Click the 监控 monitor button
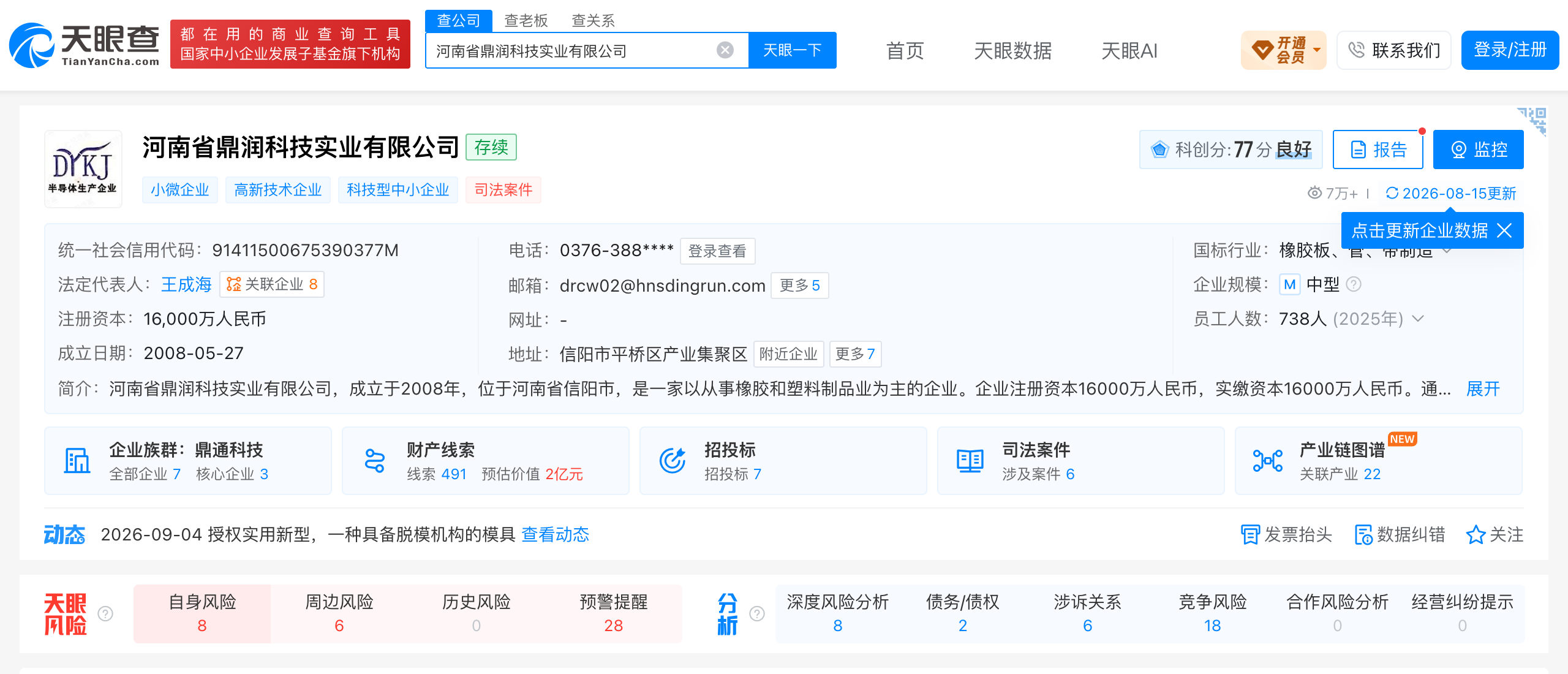Viewport: 1568px width, 674px height. 1478,150
